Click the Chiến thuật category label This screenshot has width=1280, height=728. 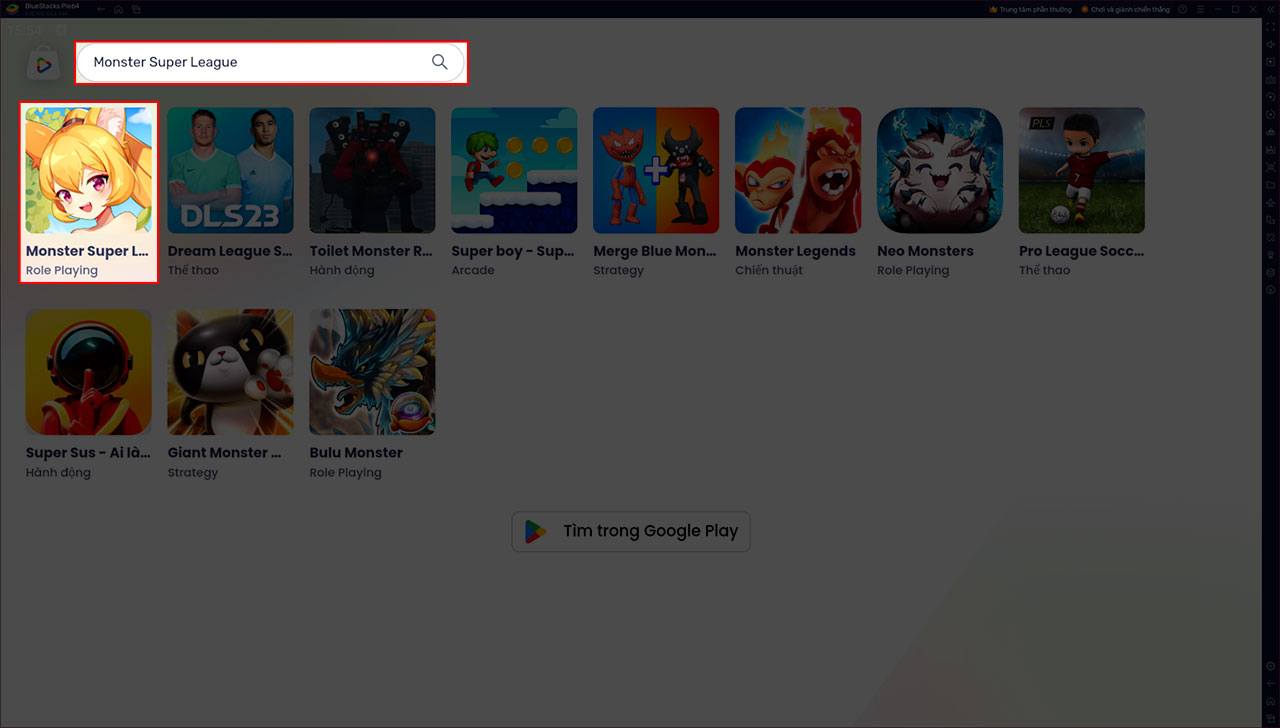tap(768, 271)
